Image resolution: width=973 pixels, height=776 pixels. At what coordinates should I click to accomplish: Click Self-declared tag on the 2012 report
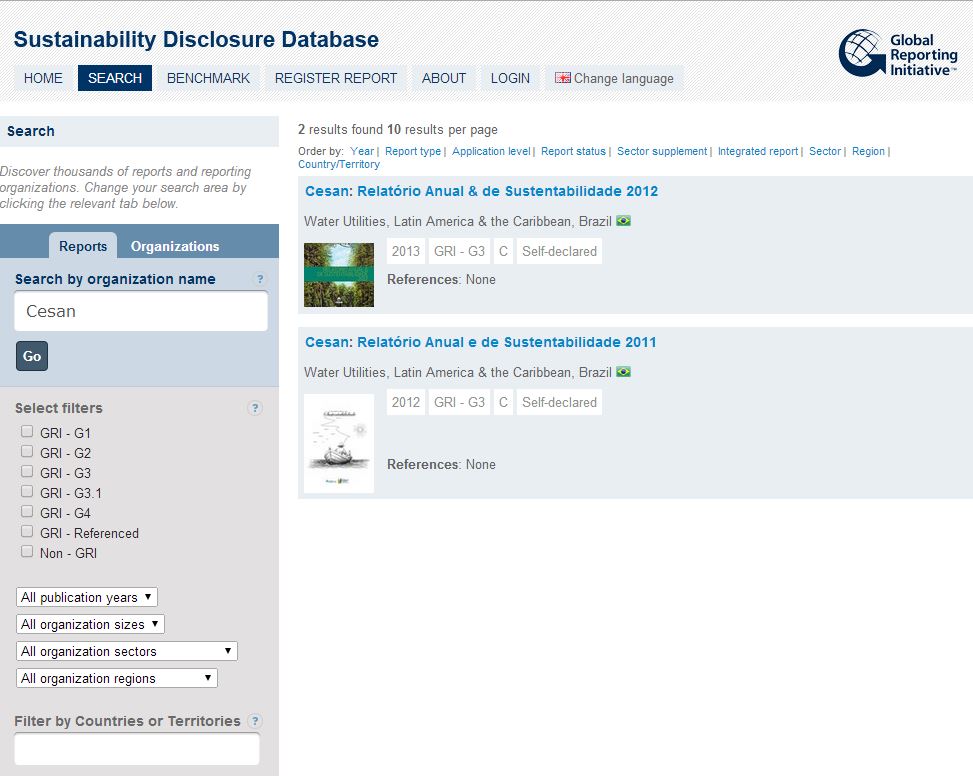click(x=559, y=251)
